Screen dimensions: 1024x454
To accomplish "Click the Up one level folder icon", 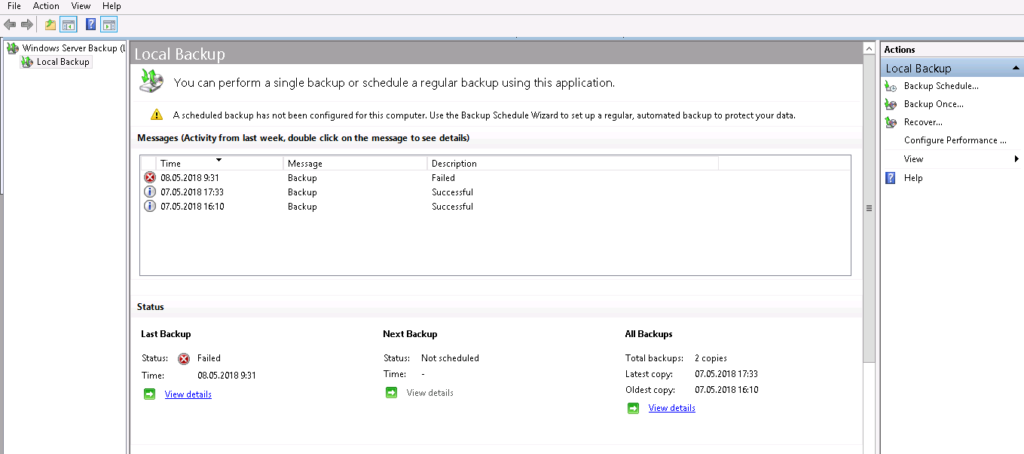I will point(50,25).
